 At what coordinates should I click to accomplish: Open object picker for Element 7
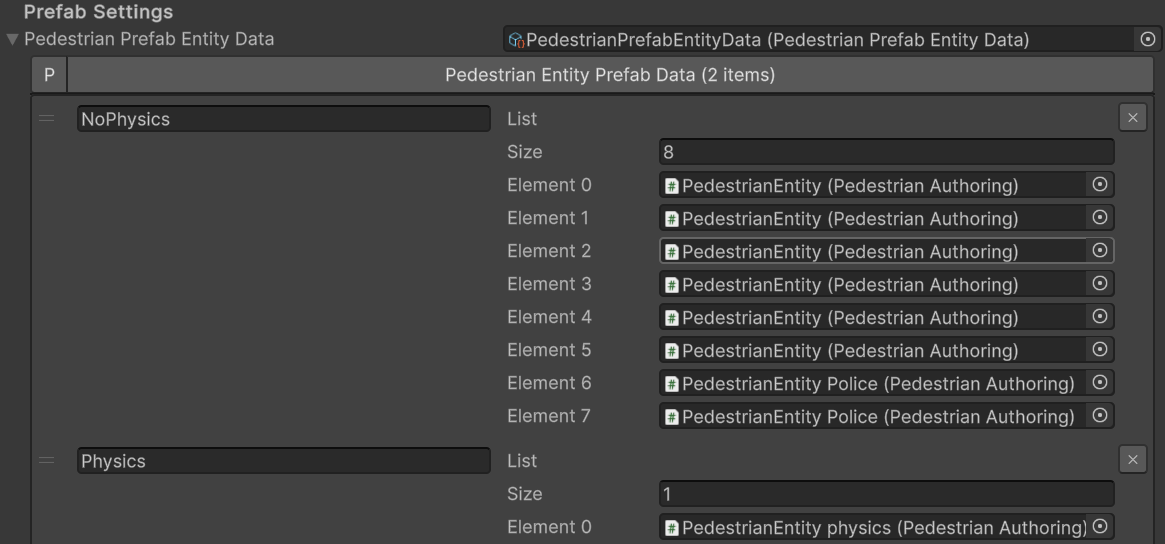pyautogui.click(x=1100, y=415)
